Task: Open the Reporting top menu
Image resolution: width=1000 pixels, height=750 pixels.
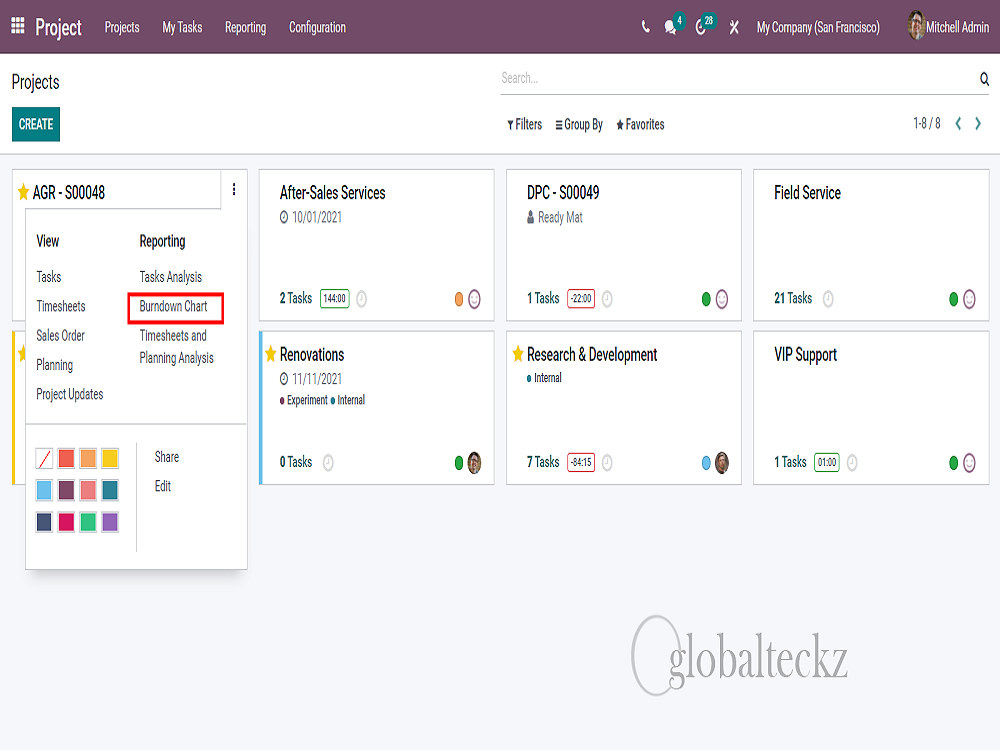Action: tap(246, 27)
